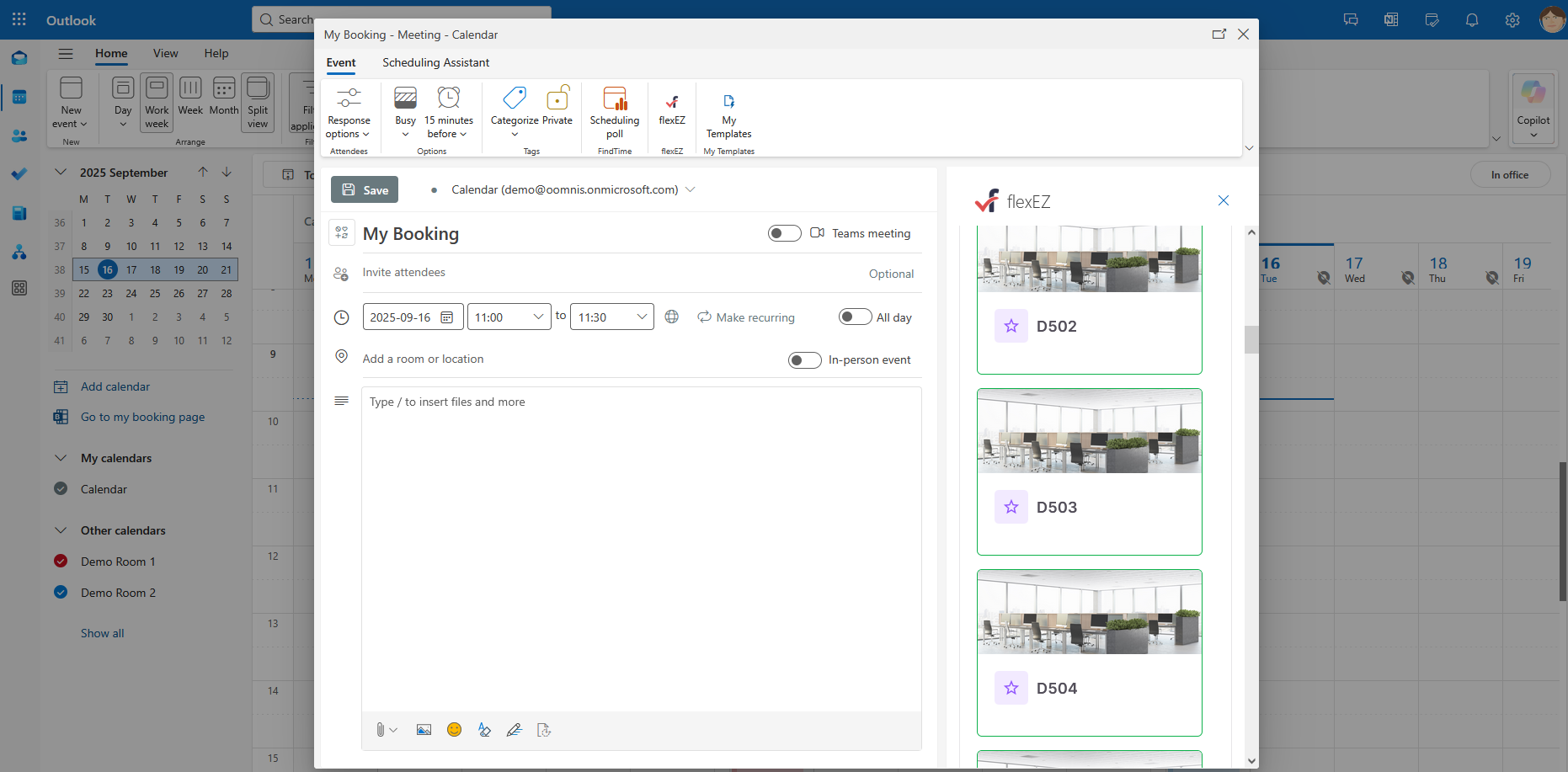Open Microsoft To Do from the sidebar

pyautogui.click(x=19, y=174)
